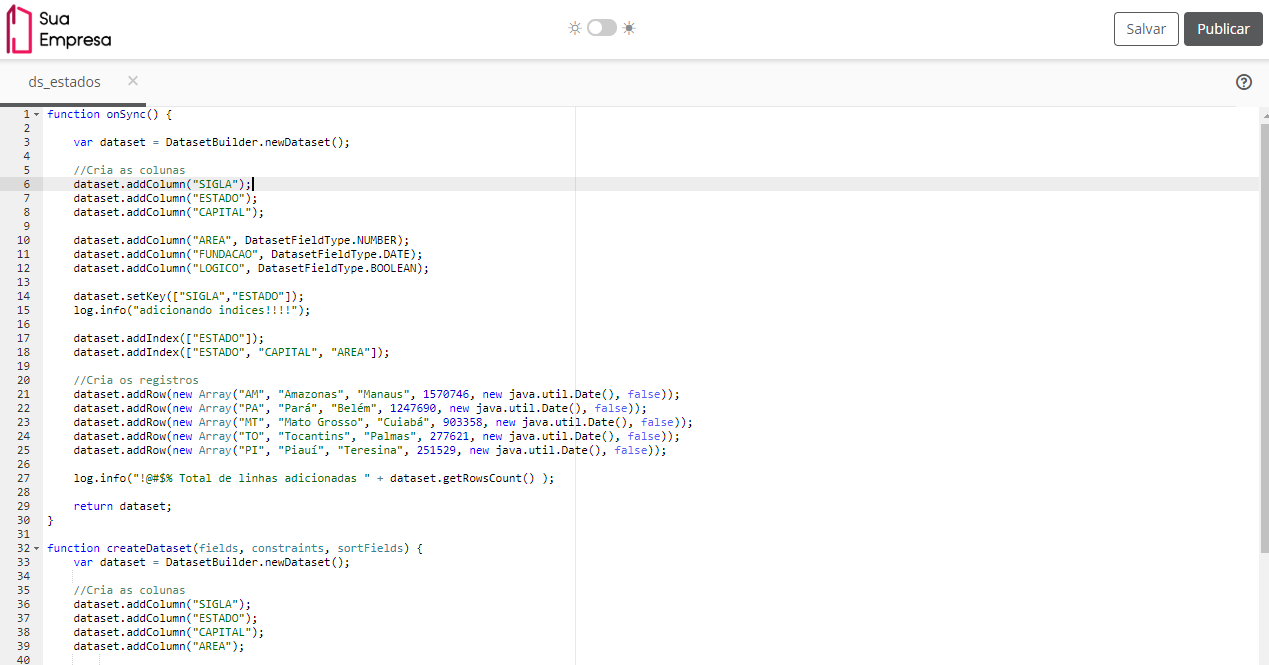1269x665 pixels.
Task: Collapse the onSync function fold arrow
Action: (x=37, y=114)
